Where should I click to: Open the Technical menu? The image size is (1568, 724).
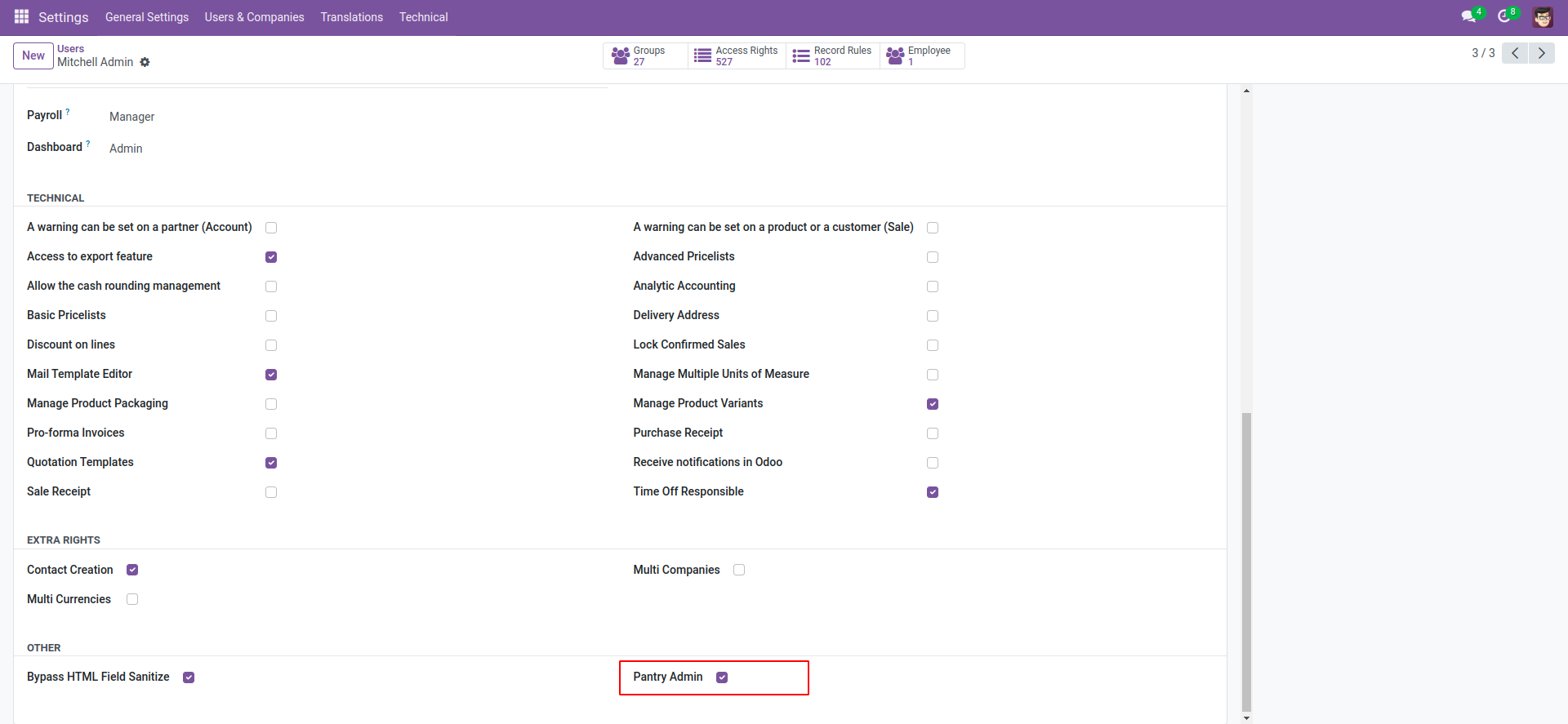[423, 17]
